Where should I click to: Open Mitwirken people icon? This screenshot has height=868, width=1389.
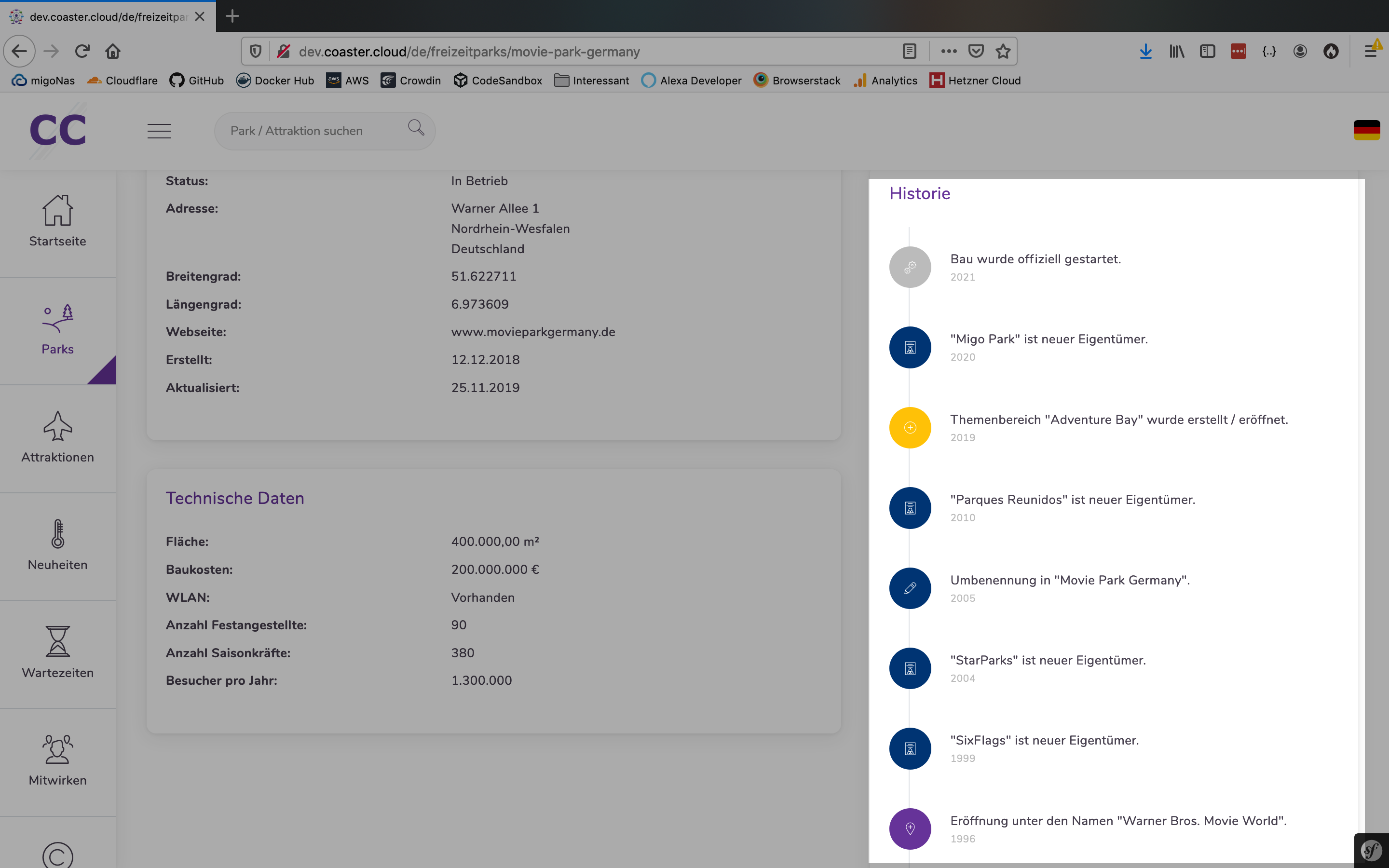click(57, 749)
